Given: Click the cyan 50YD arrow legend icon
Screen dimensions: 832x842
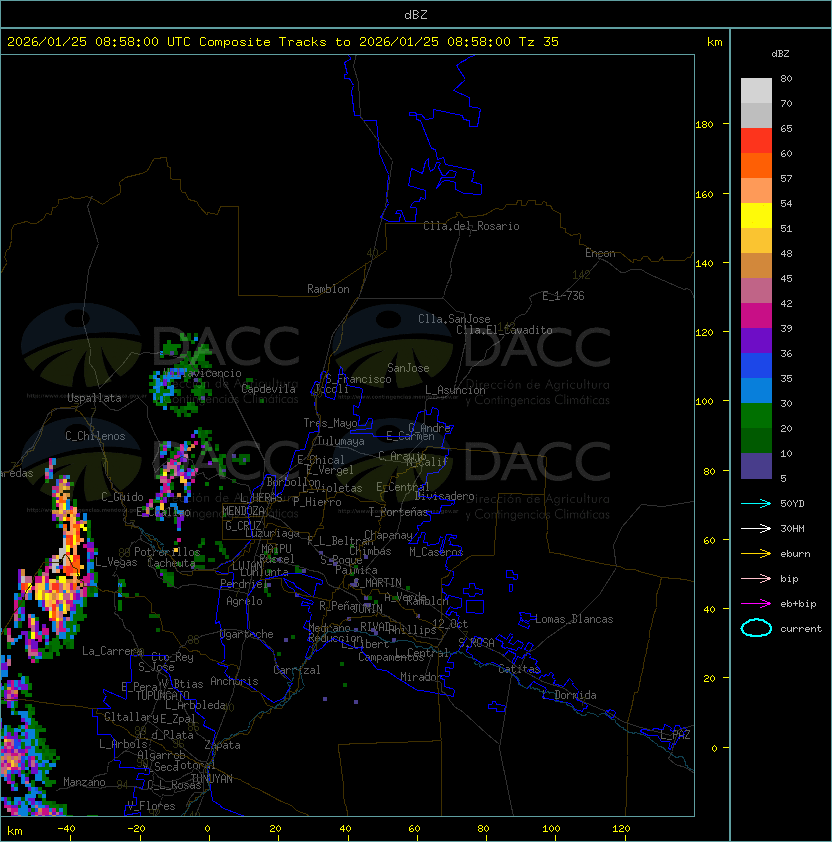Looking at the screenshot, I should (756, 504).
